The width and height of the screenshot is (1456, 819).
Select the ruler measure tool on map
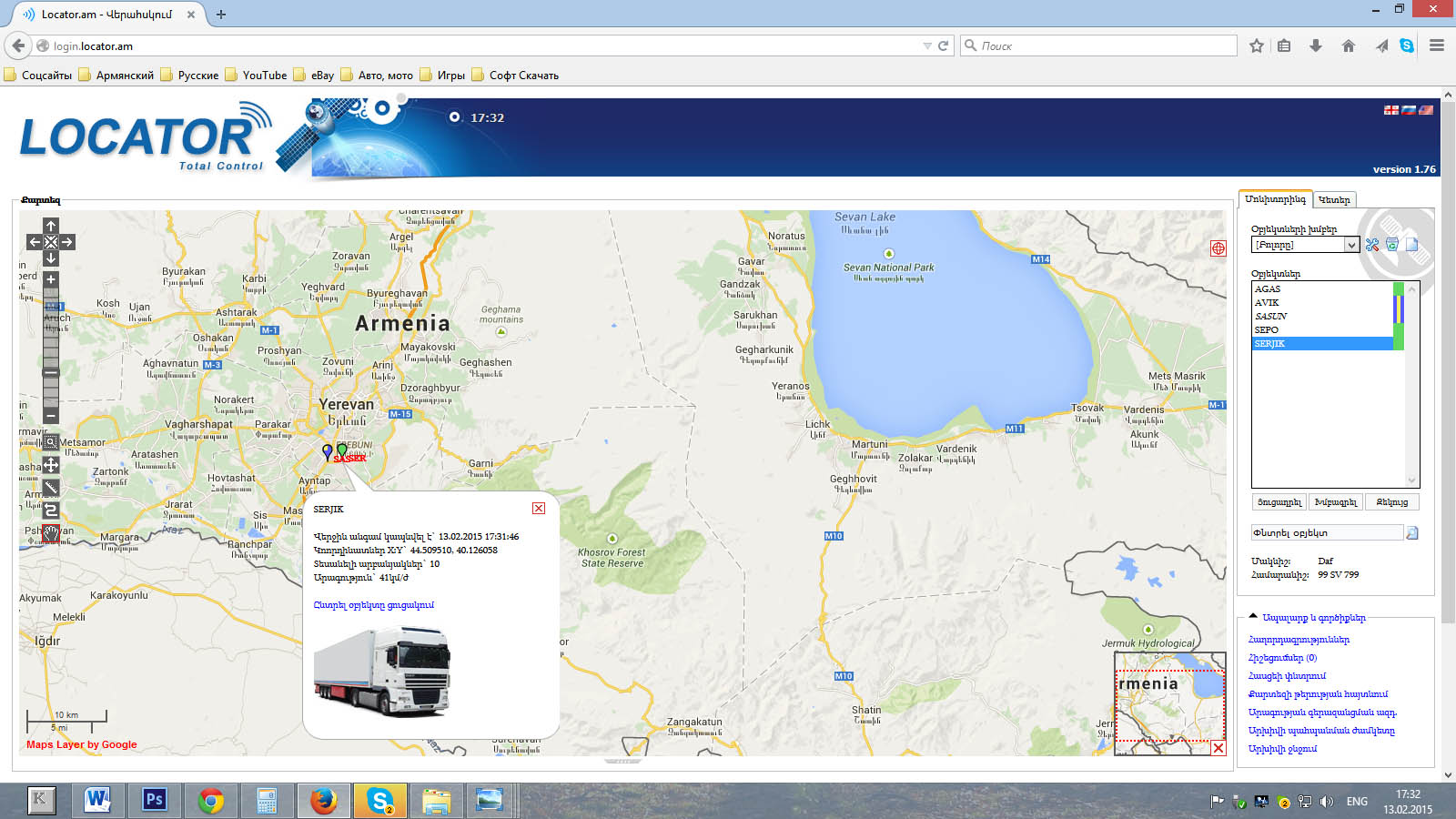point(51,488)
